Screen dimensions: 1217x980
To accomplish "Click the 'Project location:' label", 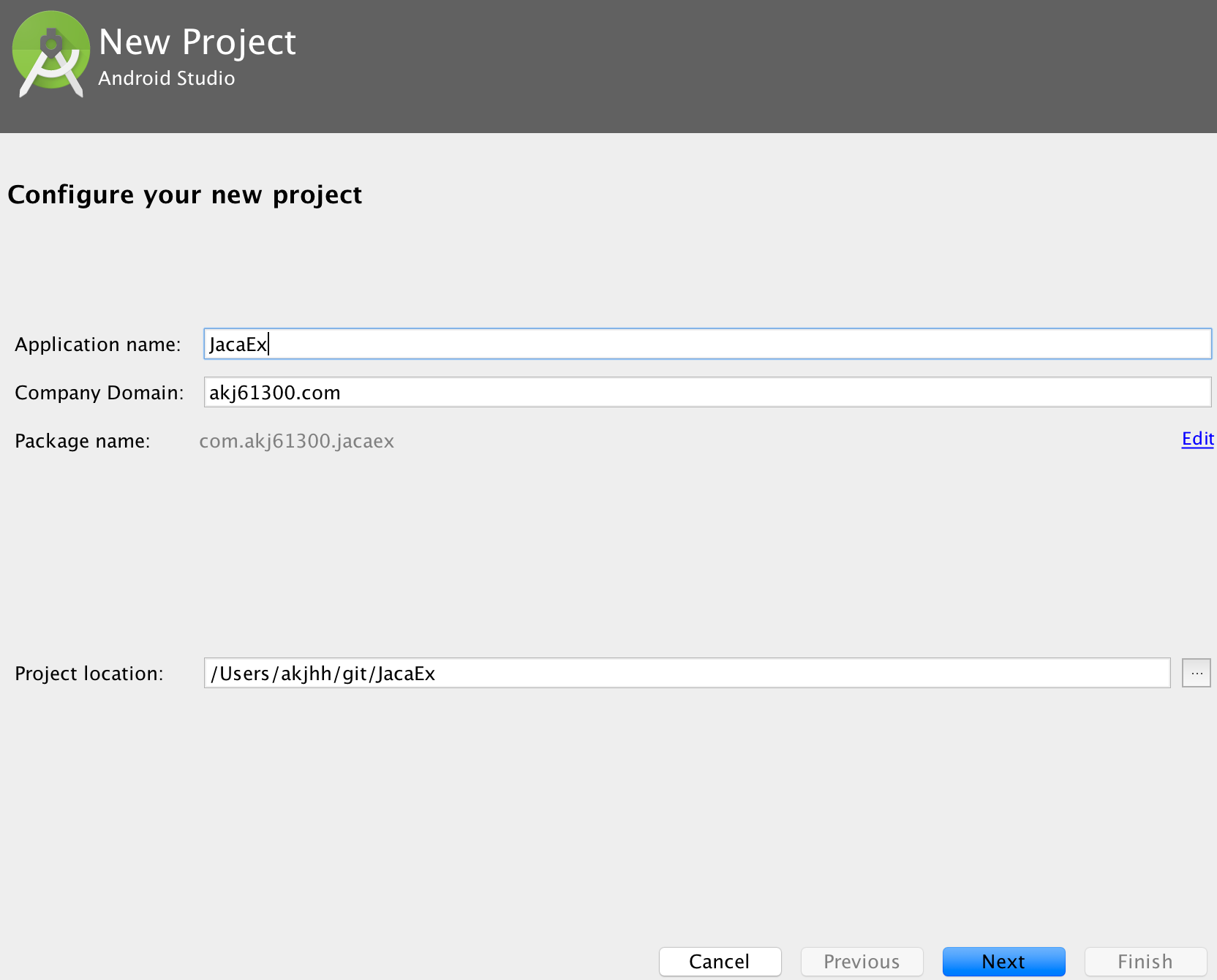I will 89,674.
